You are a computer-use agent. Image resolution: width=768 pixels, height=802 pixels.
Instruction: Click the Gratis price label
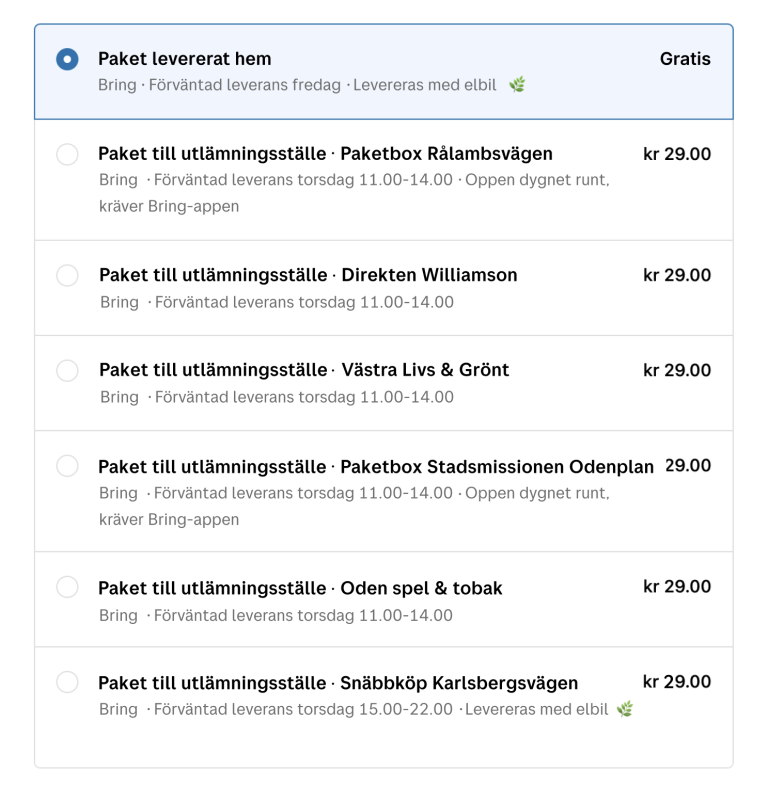pyautogui.click(x=686, y=59)
